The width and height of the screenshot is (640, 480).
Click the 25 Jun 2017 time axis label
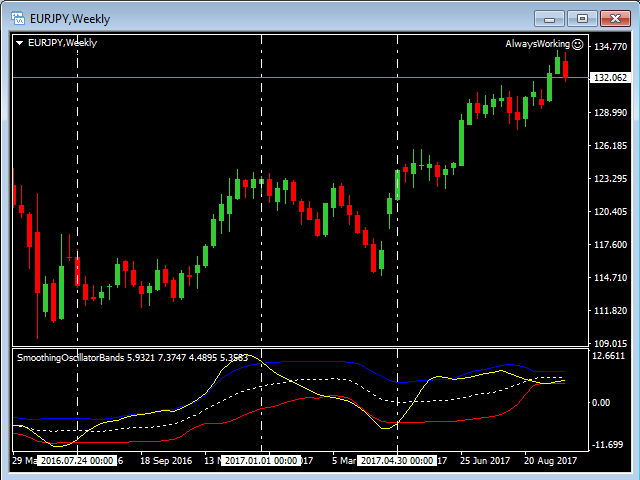pos(485,461)
